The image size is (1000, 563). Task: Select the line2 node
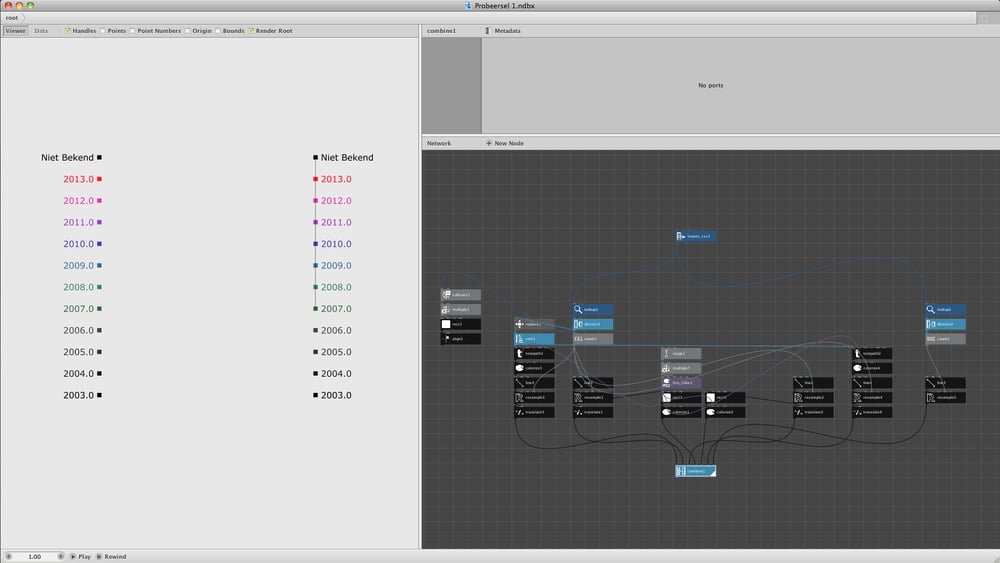click(x=593, y=383)
